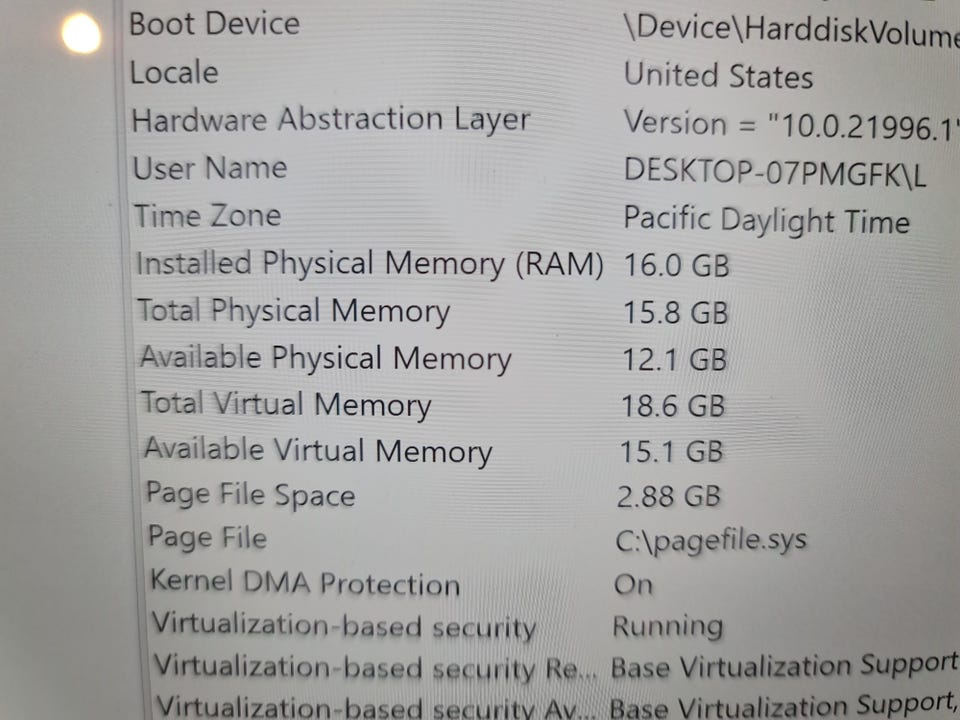The width and height of the screenshot is (960, 720).
Task: Click Virtualization-based security Running value
Action: 668,626
